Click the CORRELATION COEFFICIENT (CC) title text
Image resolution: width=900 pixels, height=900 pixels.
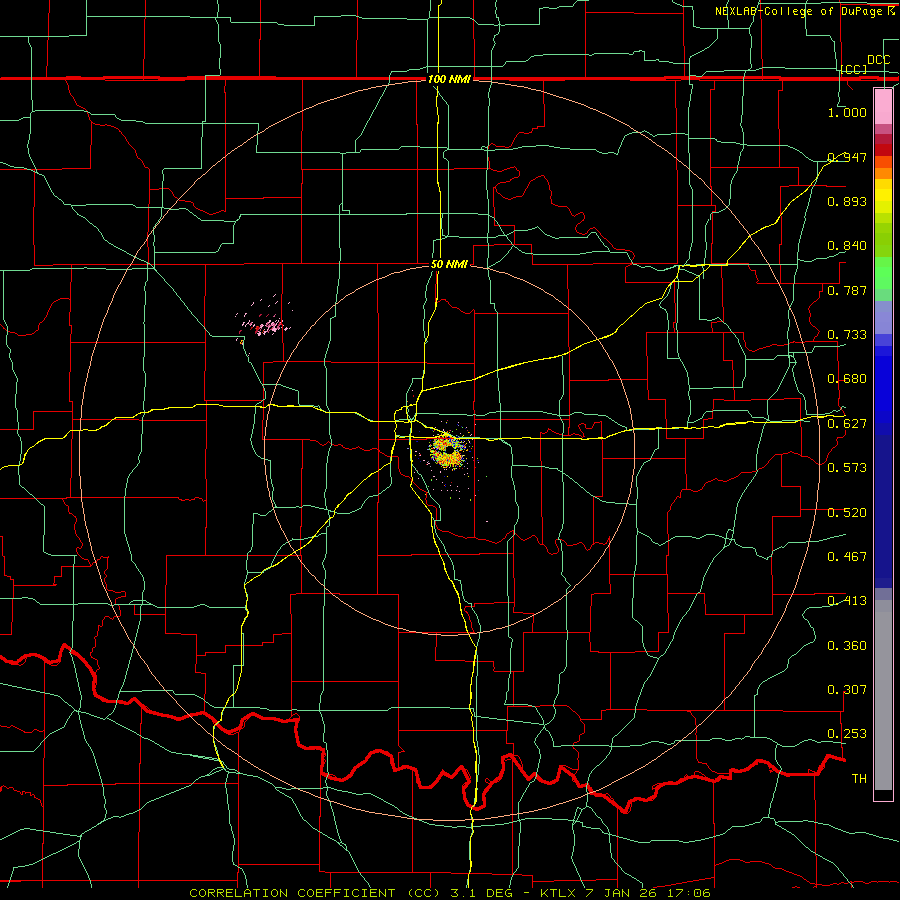tap(315, 893)
